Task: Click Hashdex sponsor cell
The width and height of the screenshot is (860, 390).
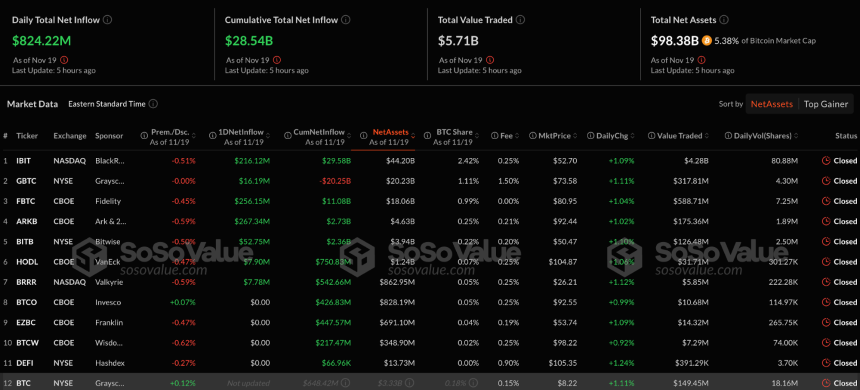Action: click(110, 363)
